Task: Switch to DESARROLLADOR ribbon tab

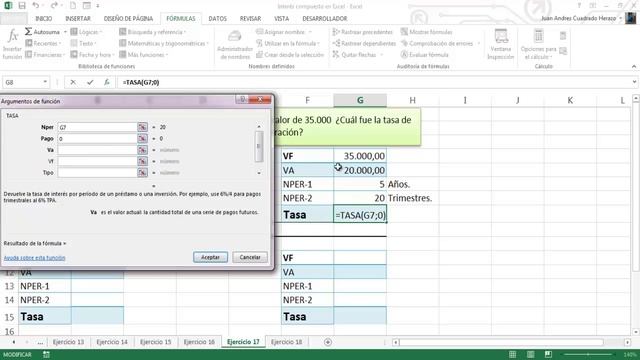Action: [325, 19]
